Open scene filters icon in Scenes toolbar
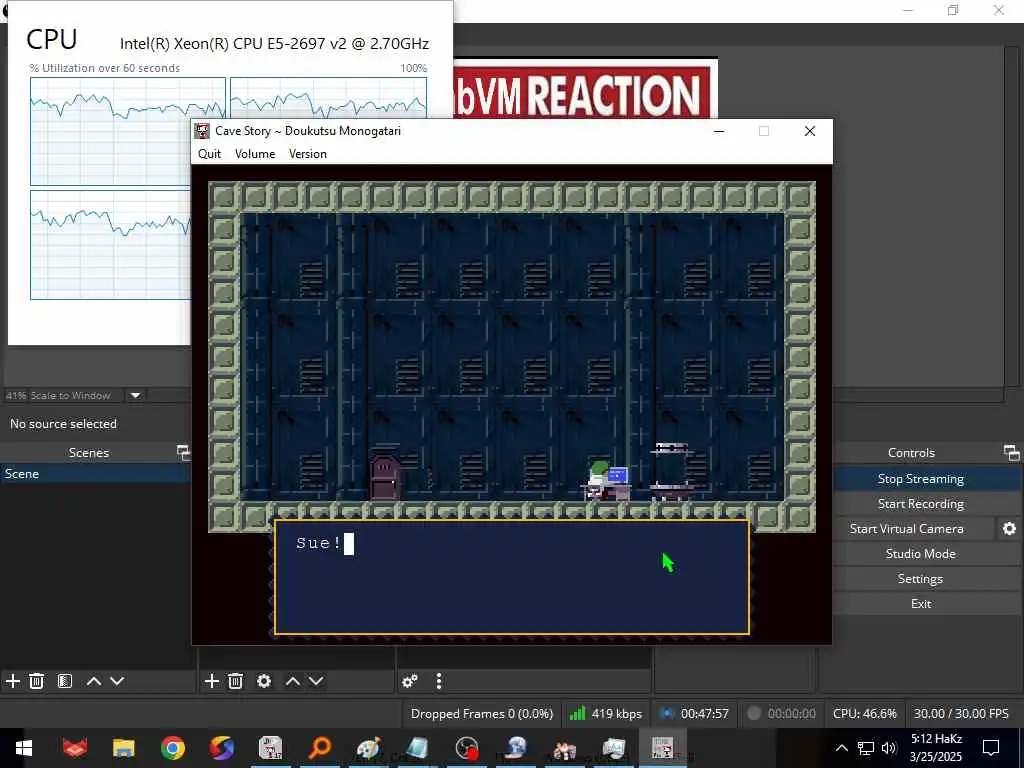Screen dimensions: 1024x768 pyautogui.click(x=64, y=681)
